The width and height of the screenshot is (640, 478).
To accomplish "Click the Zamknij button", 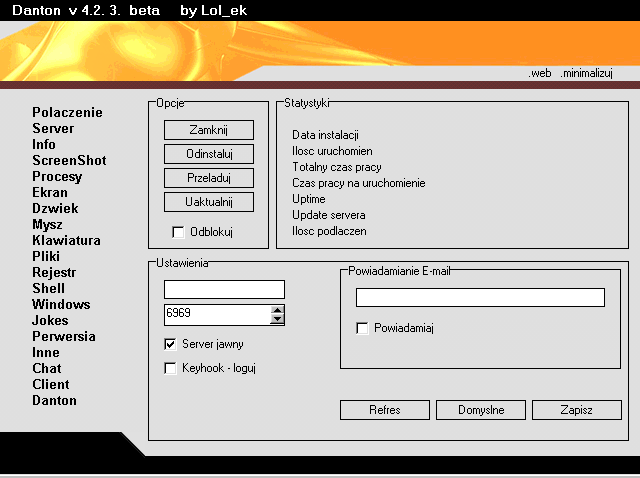I will 209,130.
